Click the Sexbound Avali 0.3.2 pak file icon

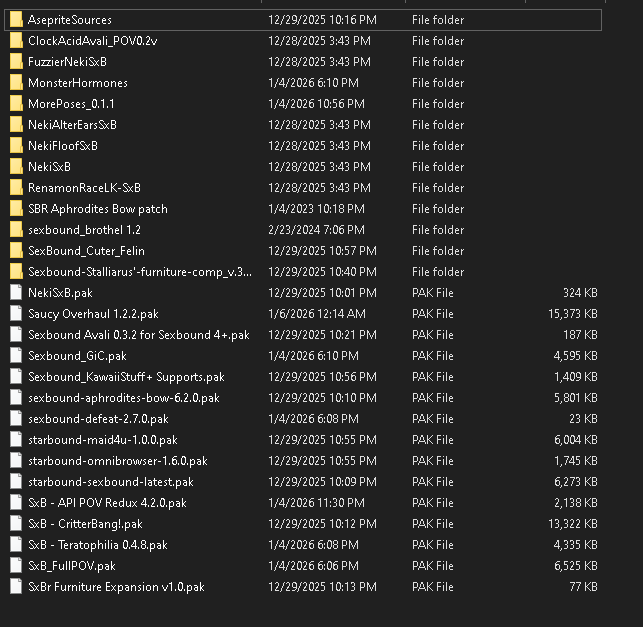tap(16, 335)
